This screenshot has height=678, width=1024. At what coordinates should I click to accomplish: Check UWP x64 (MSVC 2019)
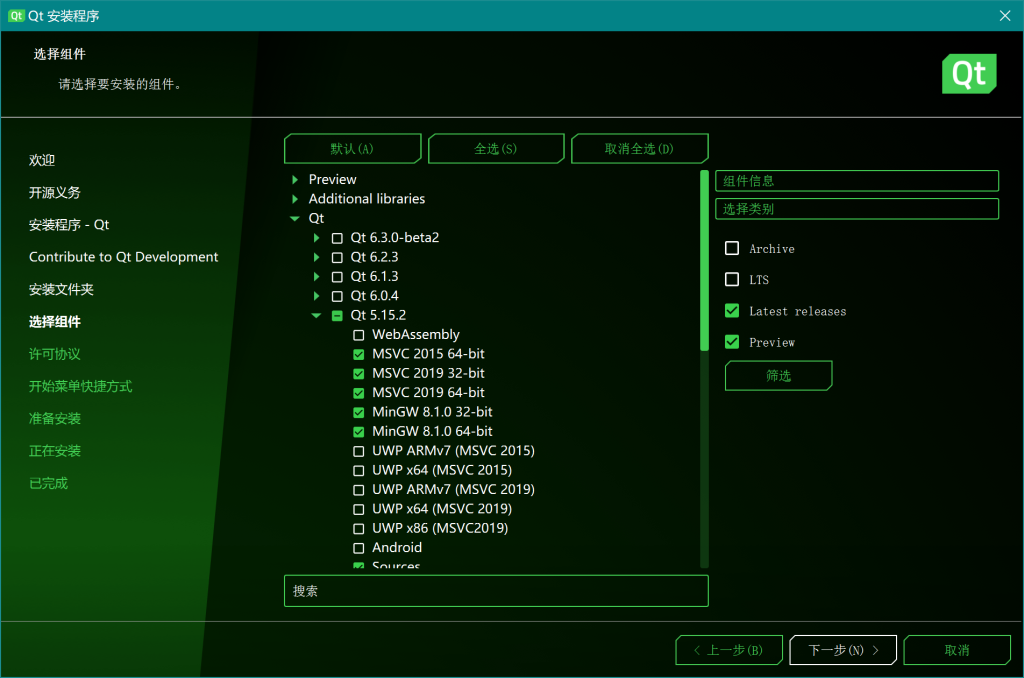(359, 509)
